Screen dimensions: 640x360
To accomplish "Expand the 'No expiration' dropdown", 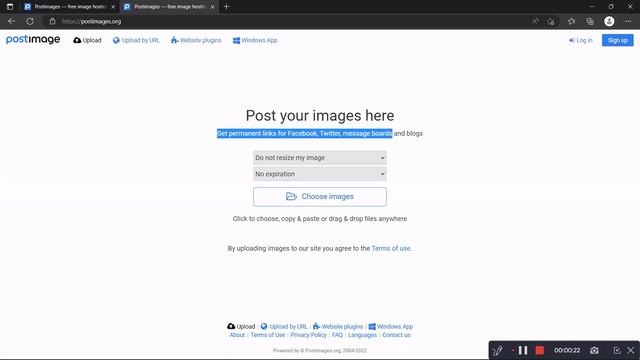I will (320, 174).
